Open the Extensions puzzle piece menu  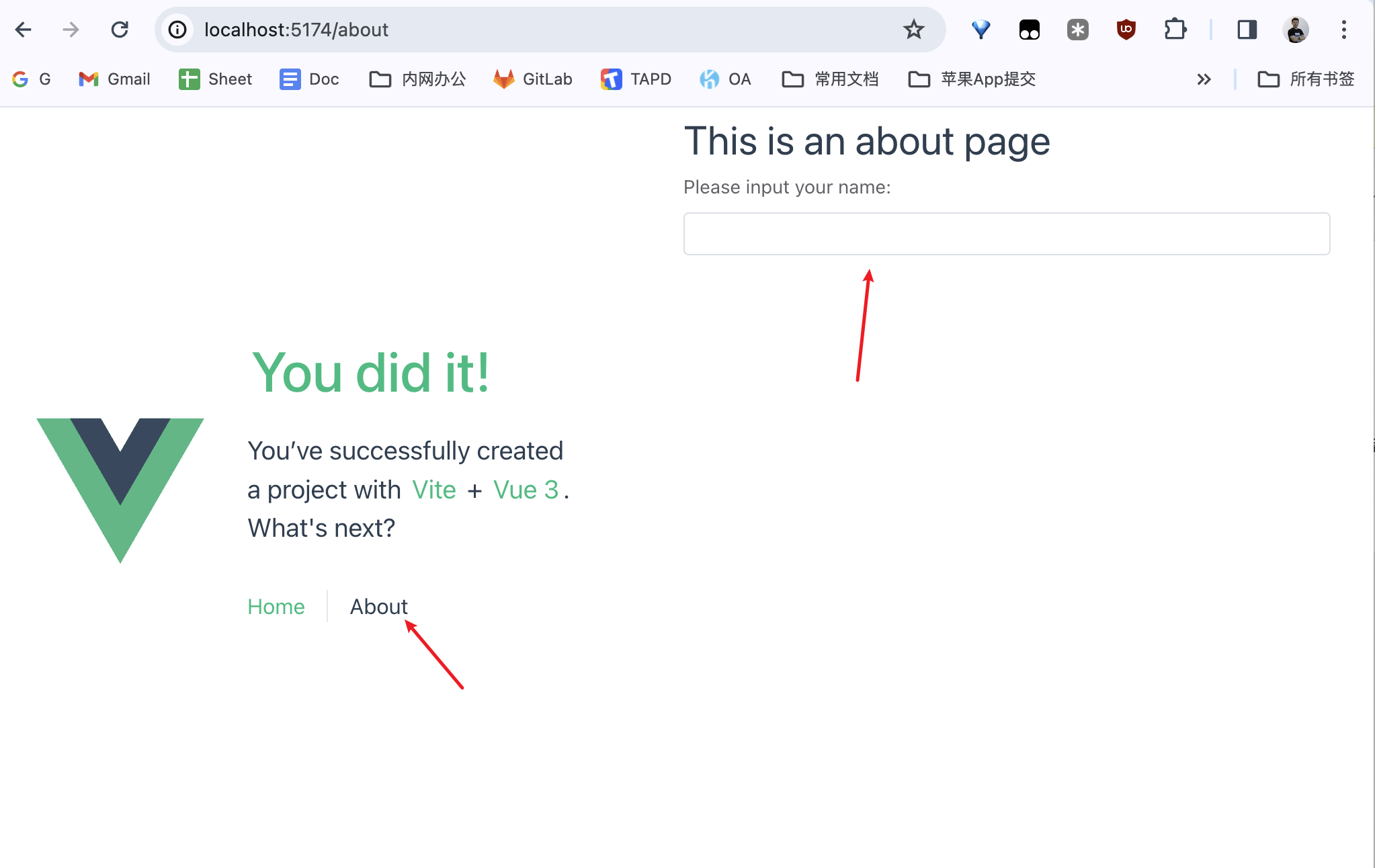point(1175,30)
